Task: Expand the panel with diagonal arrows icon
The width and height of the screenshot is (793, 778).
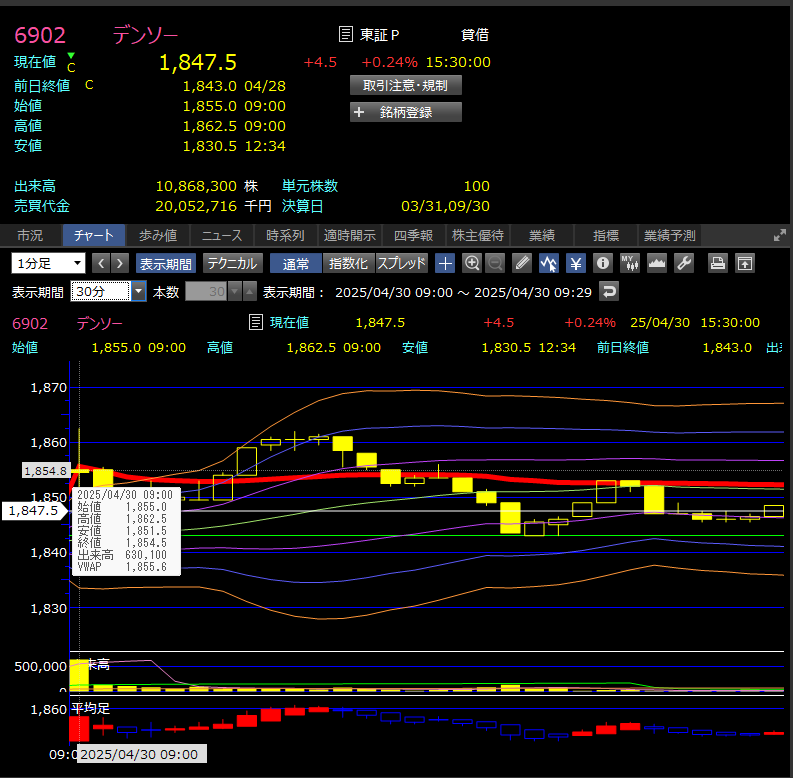Action: point(780,235)
